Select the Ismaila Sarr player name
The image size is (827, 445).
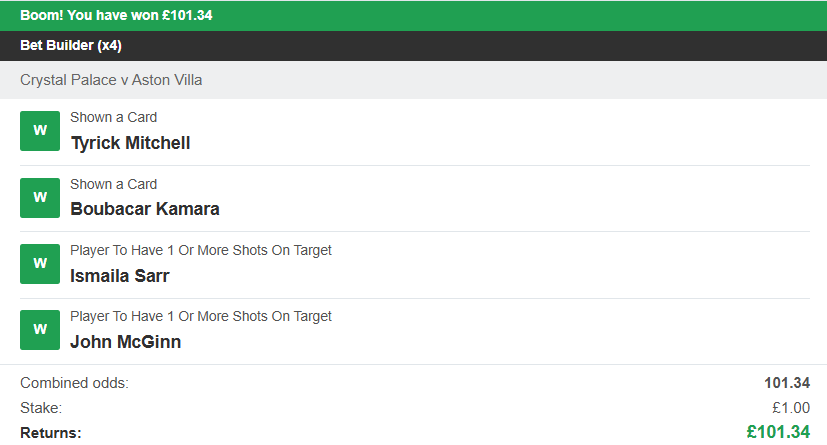(120, 276)
